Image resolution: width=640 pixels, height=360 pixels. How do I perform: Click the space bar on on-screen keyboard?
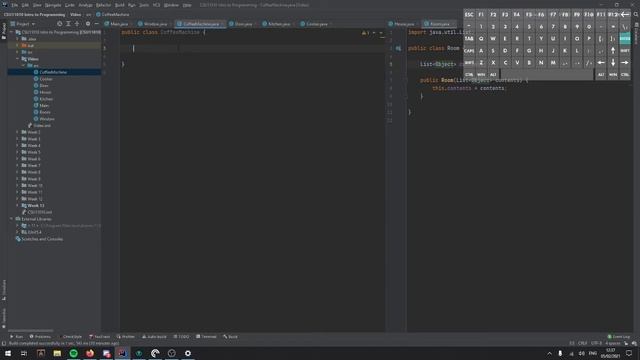pos(547,75)
